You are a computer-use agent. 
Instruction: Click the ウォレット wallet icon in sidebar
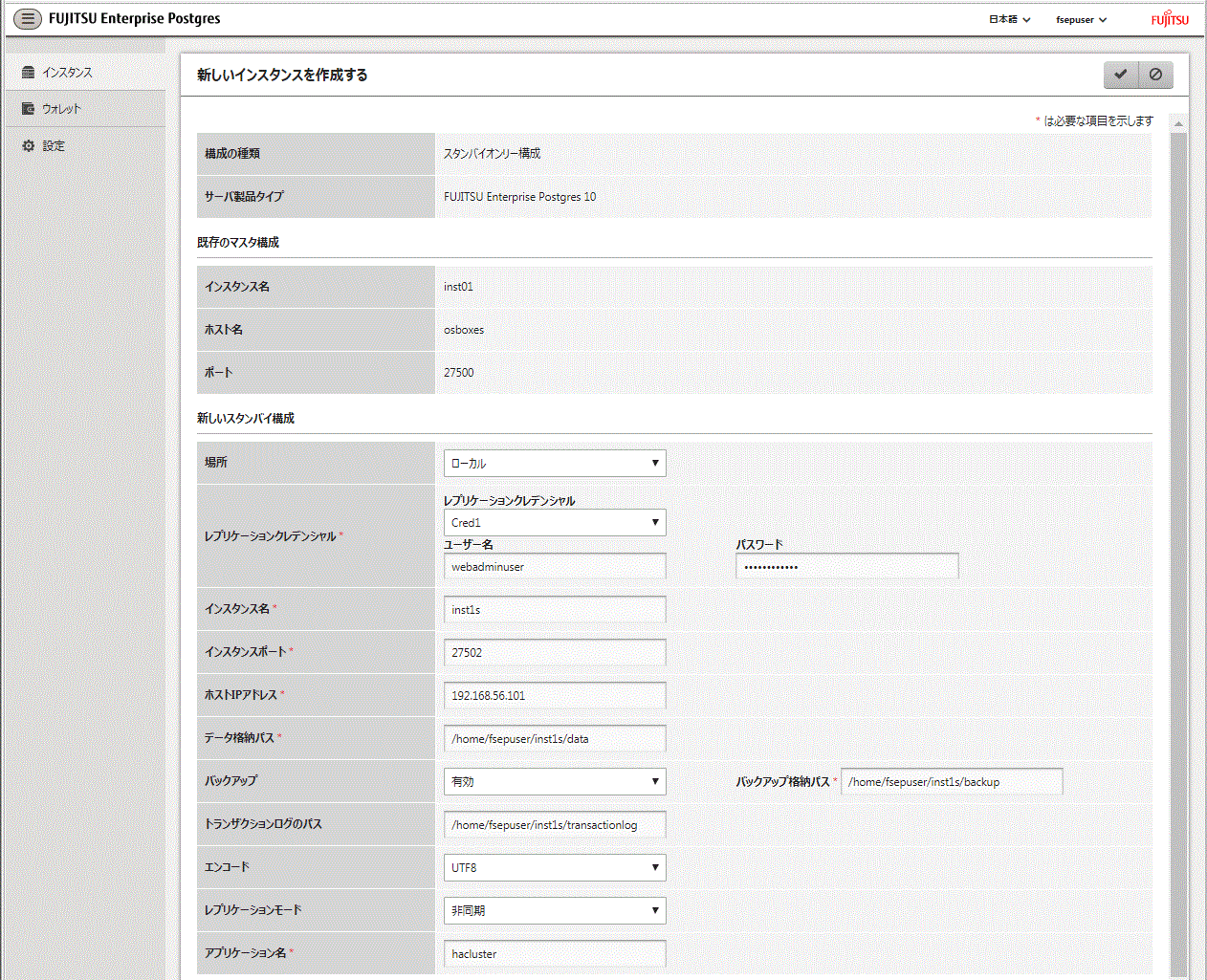click(x=29, y=109)
